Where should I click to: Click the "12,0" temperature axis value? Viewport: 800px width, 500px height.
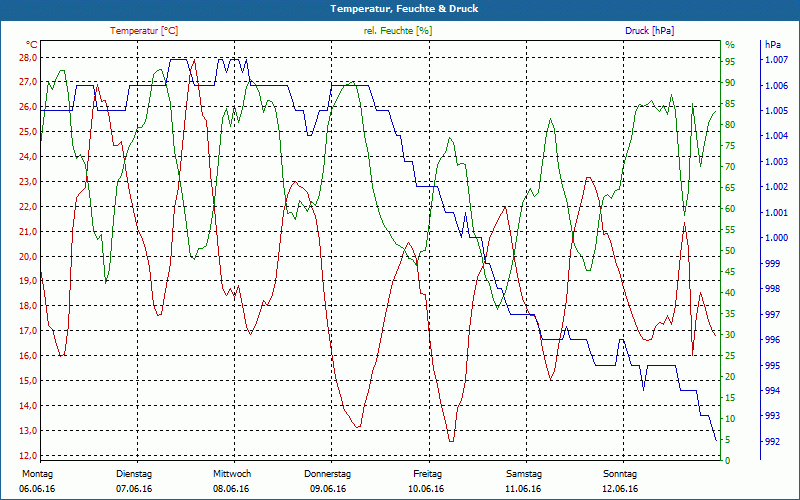tap(28, 456)
